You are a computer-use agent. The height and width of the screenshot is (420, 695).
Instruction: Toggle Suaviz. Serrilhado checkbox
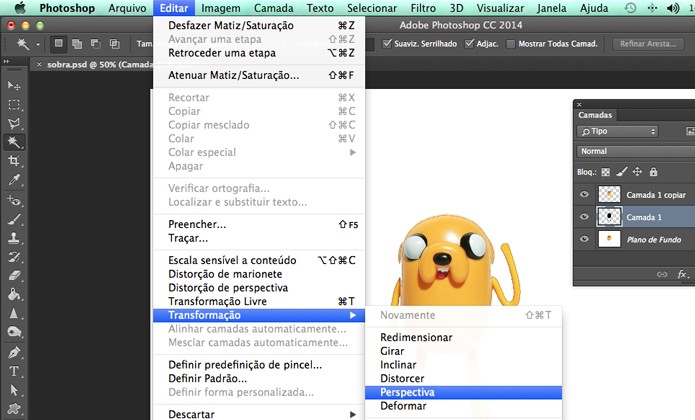[387, 43]
